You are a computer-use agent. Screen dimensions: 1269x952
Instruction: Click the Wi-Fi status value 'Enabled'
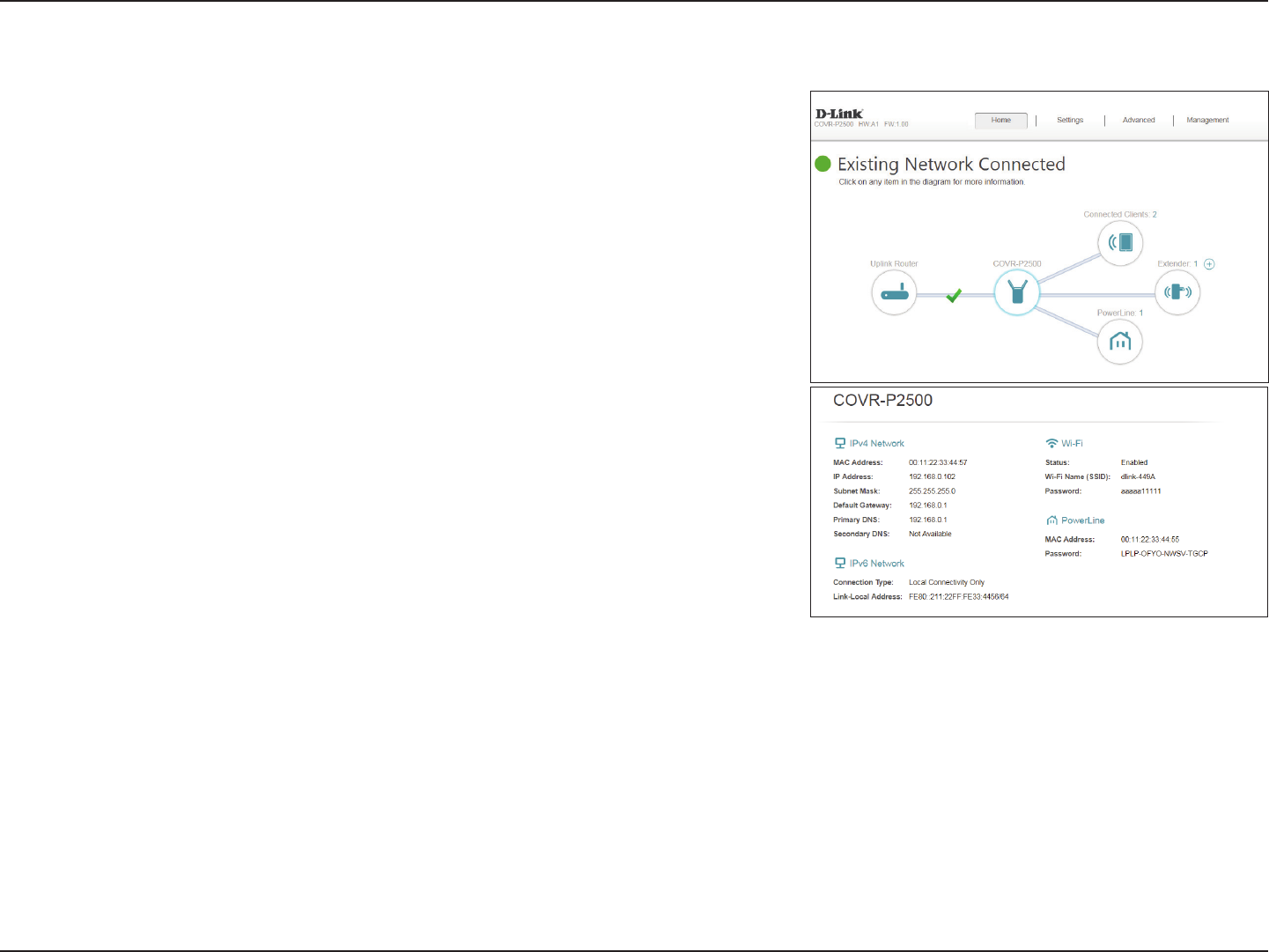click(1134, 462)
